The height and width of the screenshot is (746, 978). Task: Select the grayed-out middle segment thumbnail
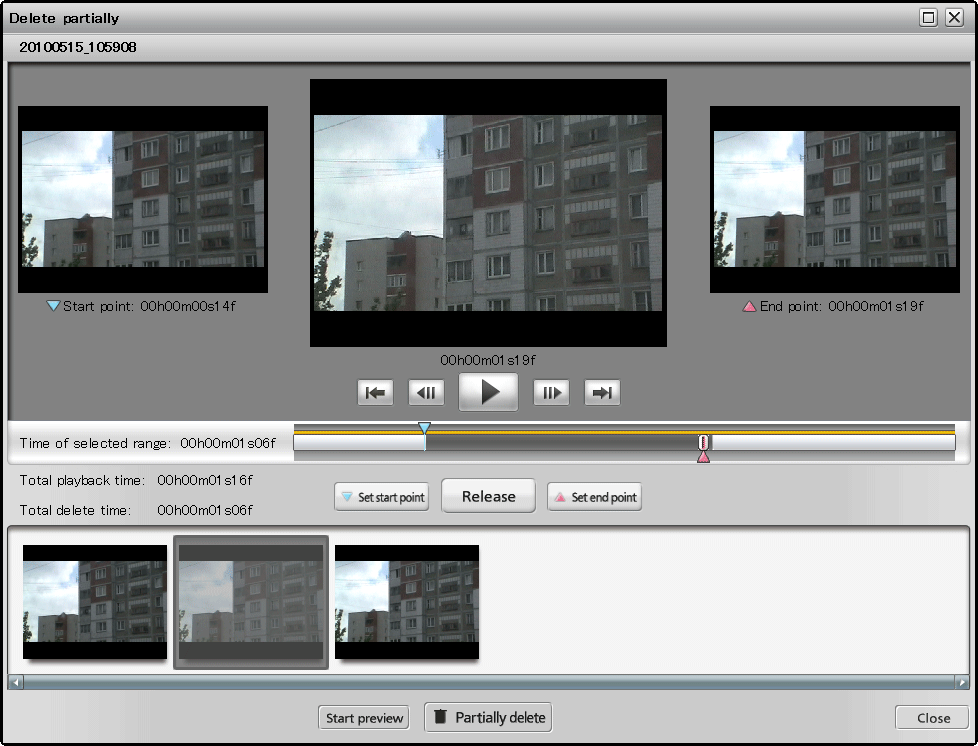(251, 602)
